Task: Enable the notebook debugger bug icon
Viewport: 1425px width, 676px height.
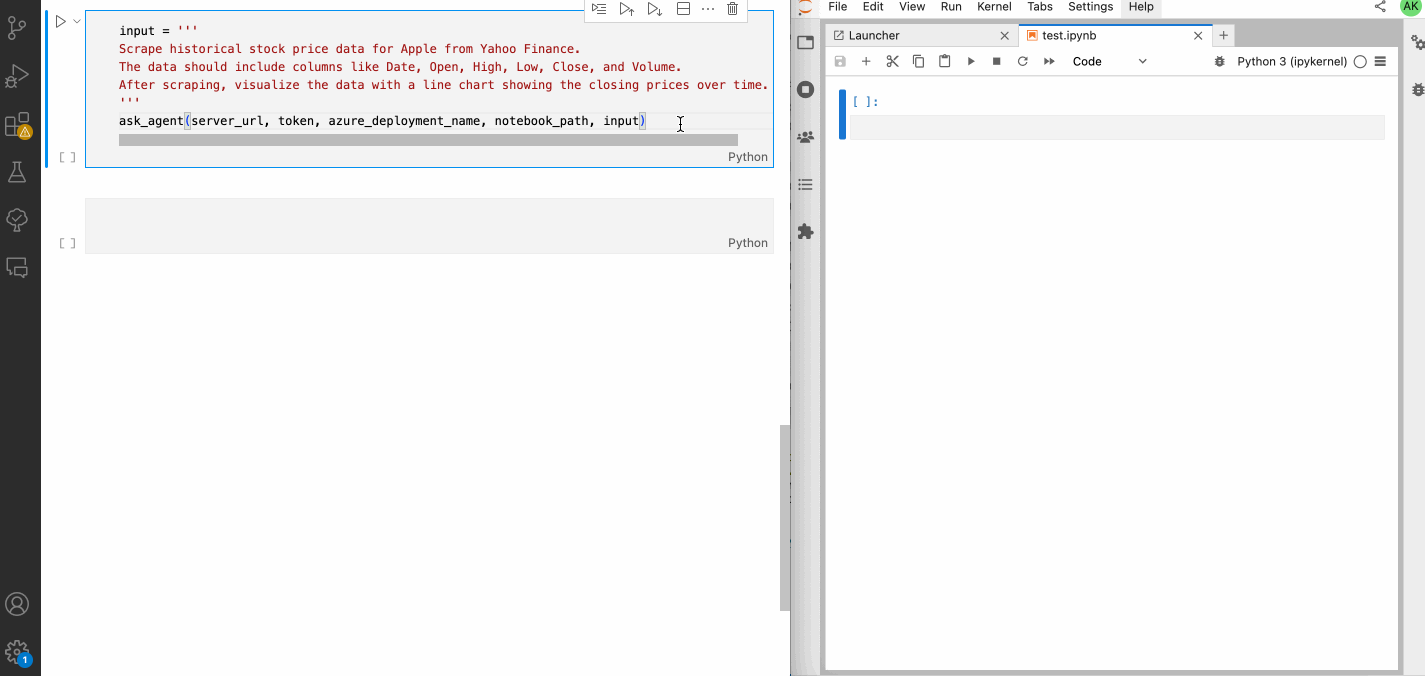Action: click(1218, 61)
